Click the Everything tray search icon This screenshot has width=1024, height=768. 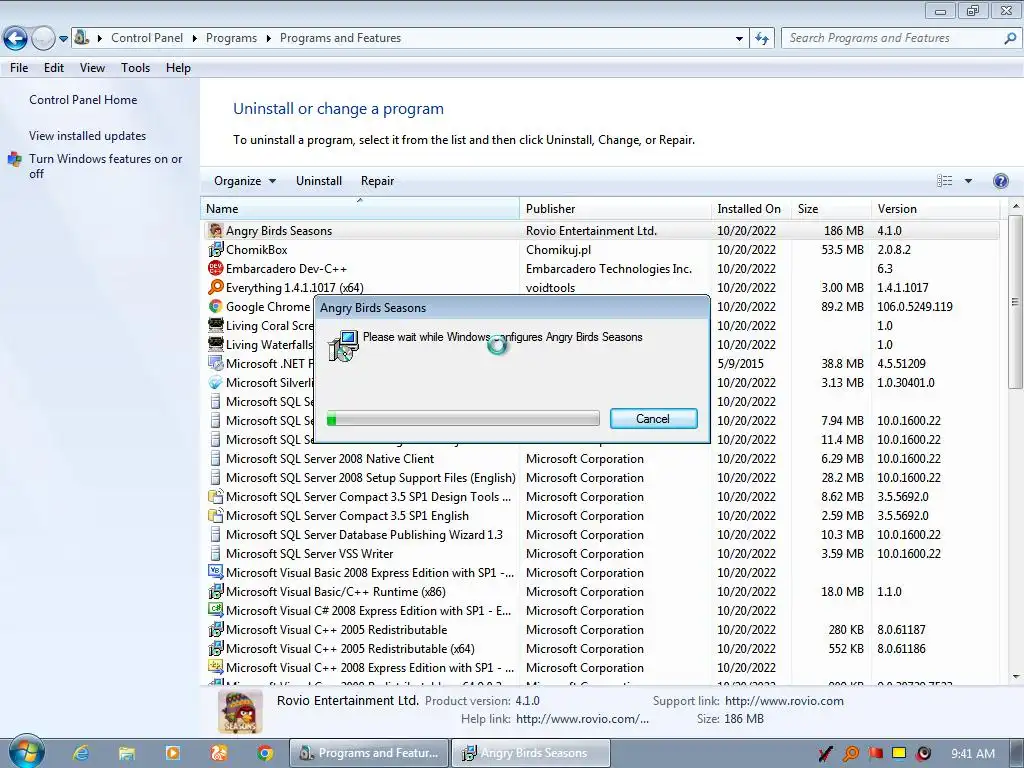851,754
